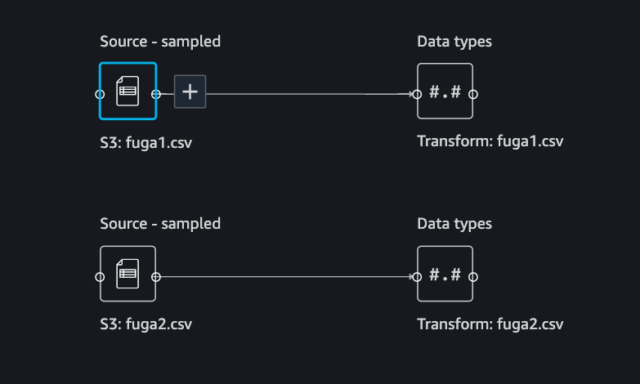Open the Data types node for fuga2.csv
Image resolution: width=640 pixels, height=384 pixels.
[445, 274]
